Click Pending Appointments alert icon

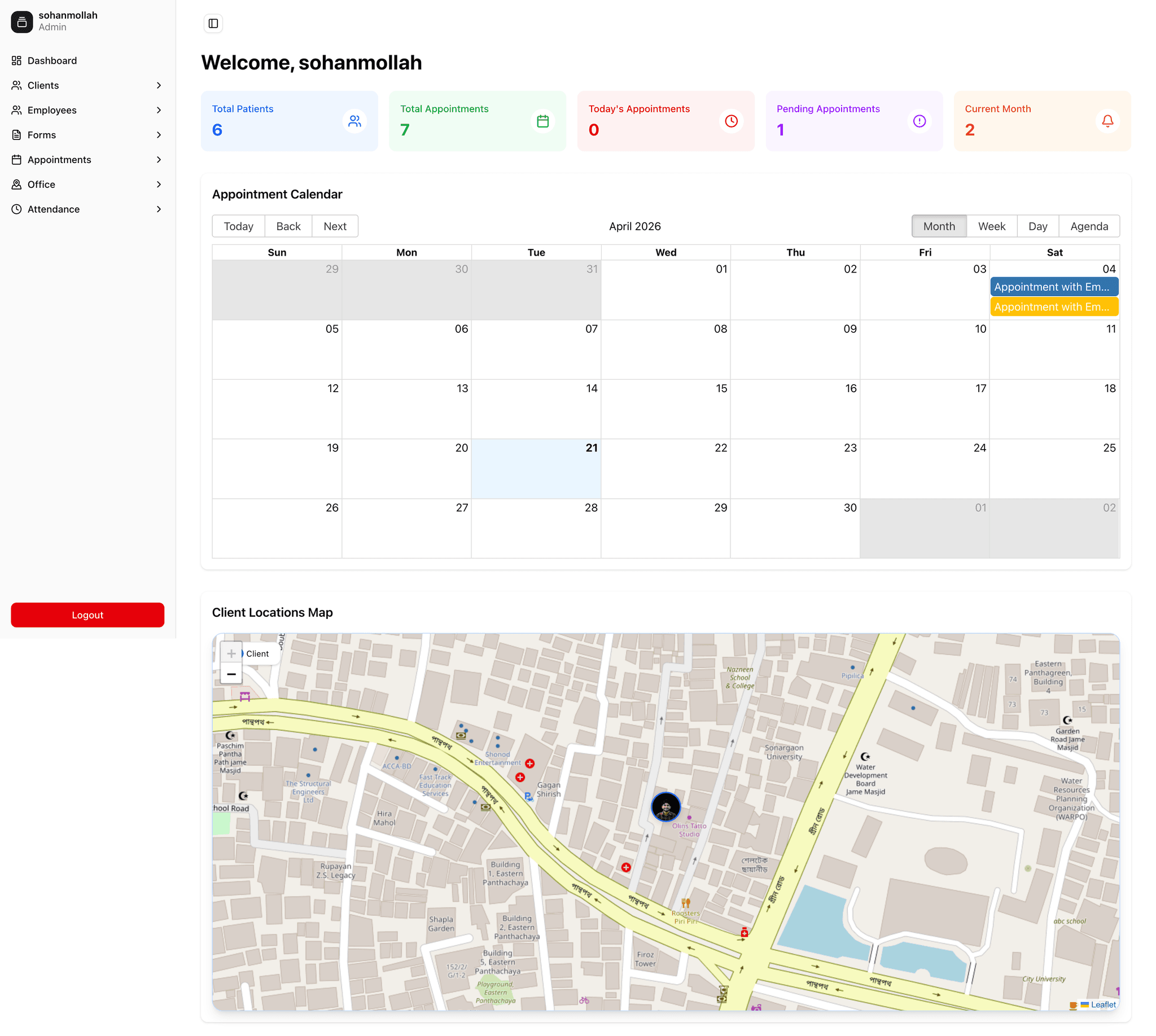coord(918,121)
